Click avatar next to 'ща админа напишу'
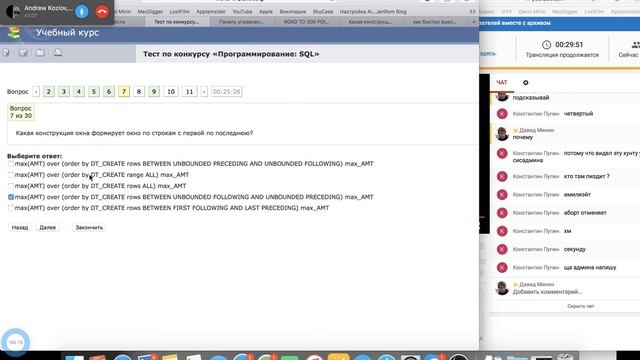640x360 pixels. (502, 268)
